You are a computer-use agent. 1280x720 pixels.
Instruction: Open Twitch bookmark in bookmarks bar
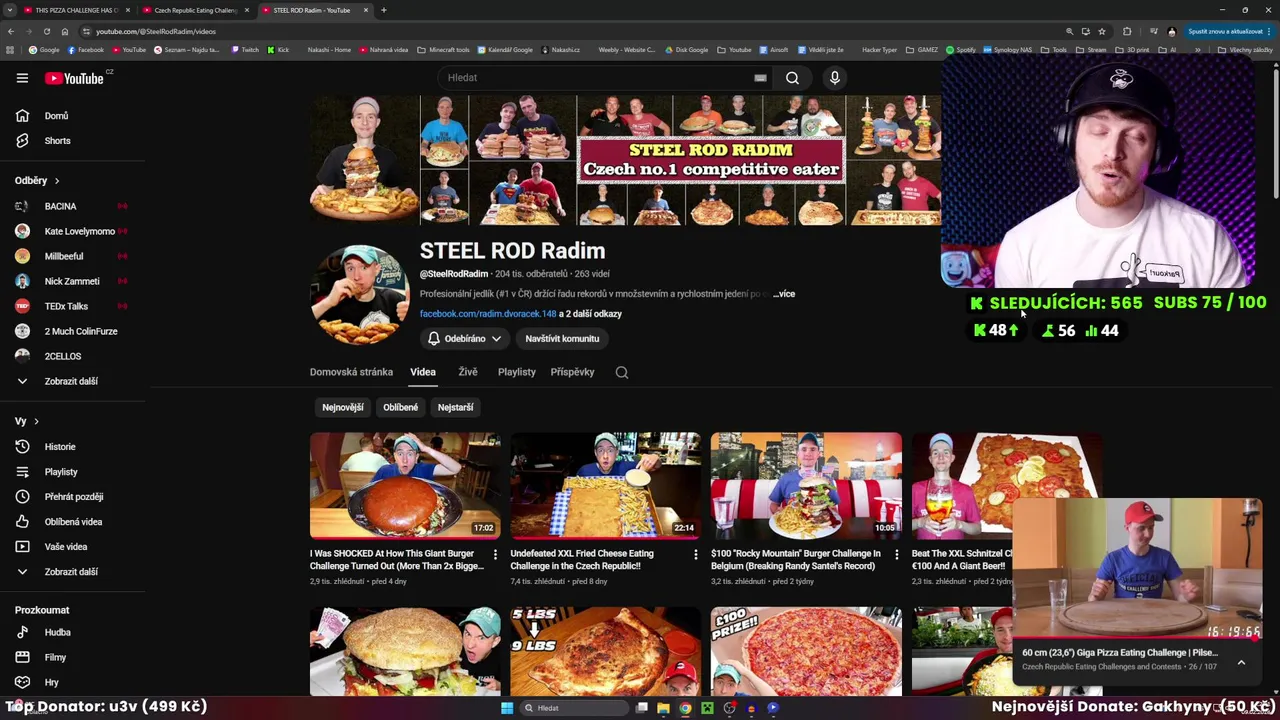pos(245,50)
